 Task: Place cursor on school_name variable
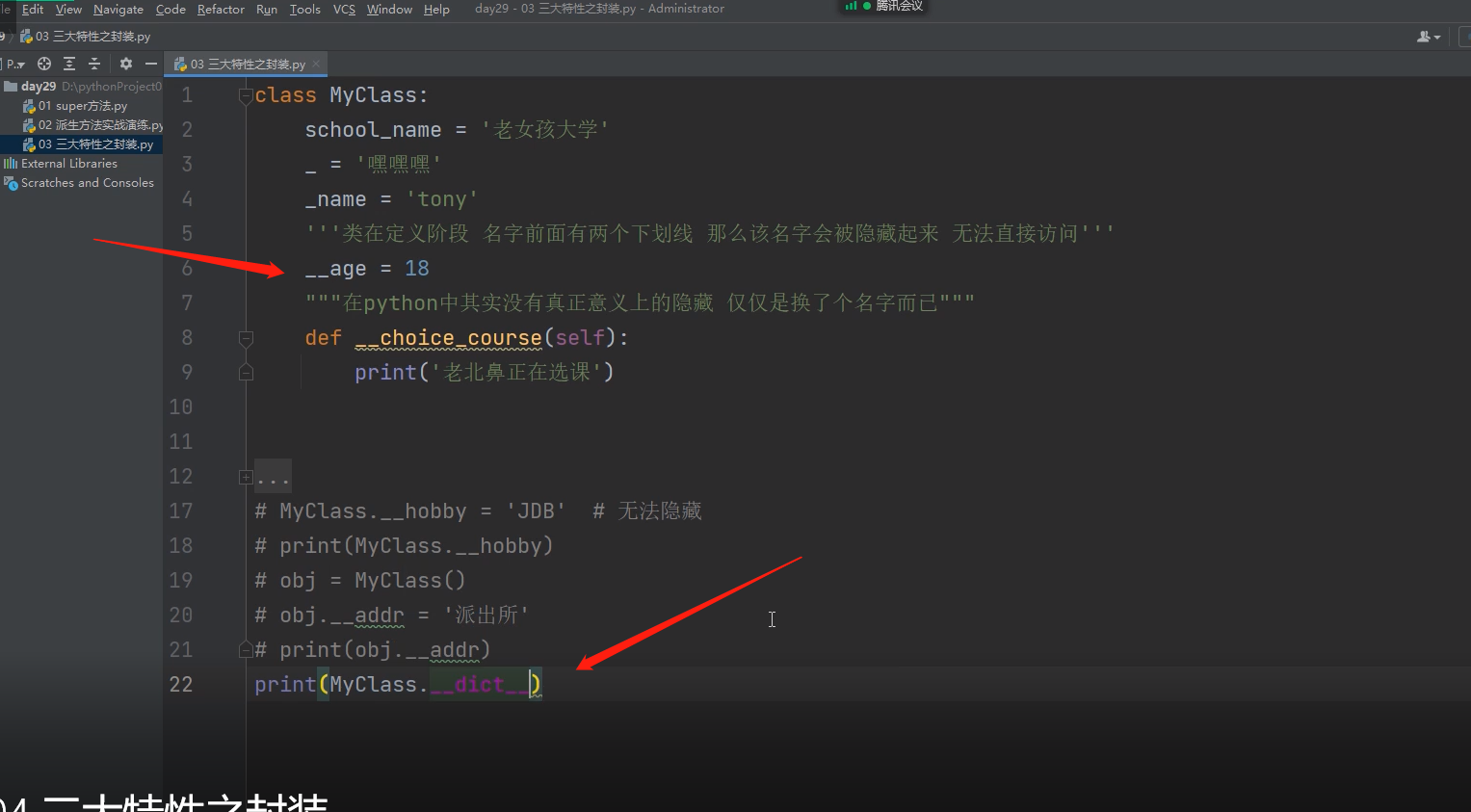pyautogui.click(x=373, y=130)
